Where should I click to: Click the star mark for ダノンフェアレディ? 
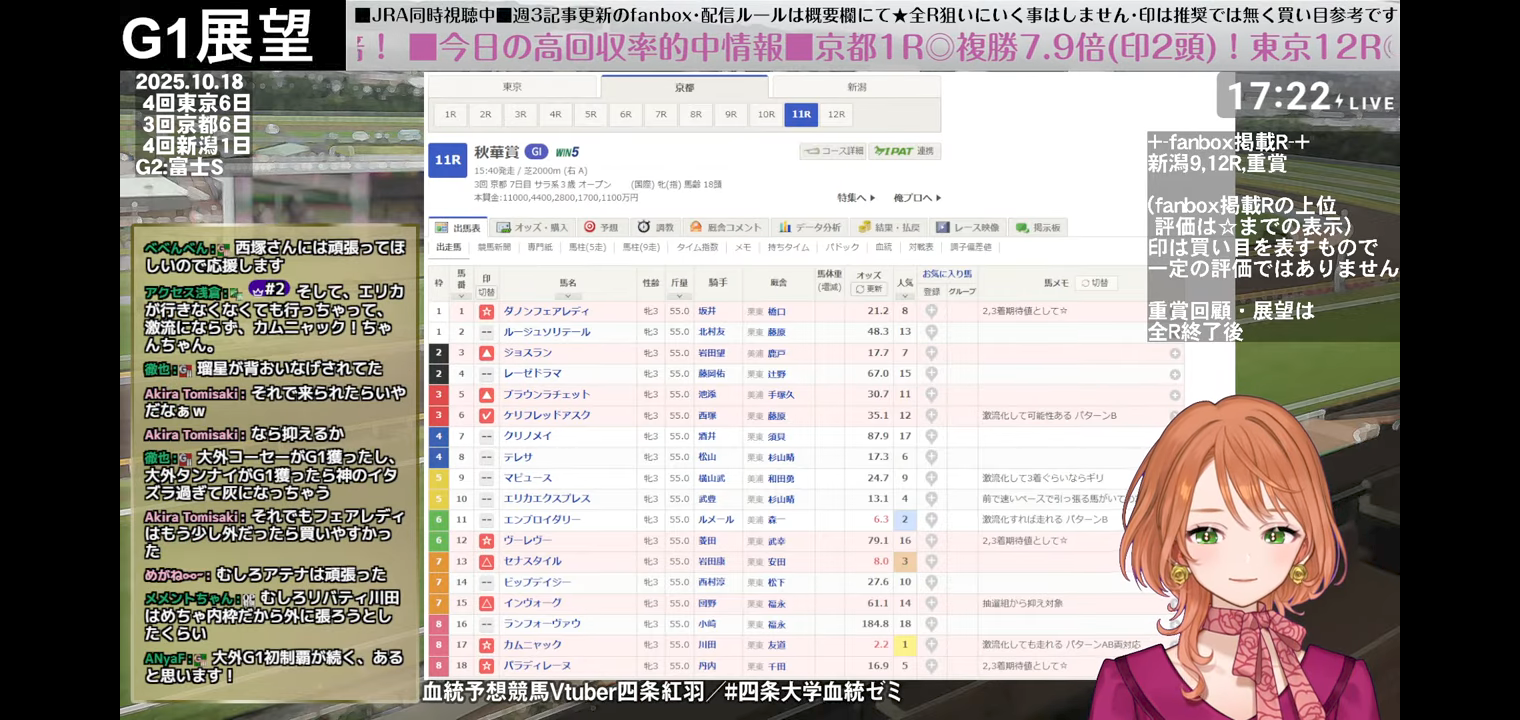click(x=486, y=311)
